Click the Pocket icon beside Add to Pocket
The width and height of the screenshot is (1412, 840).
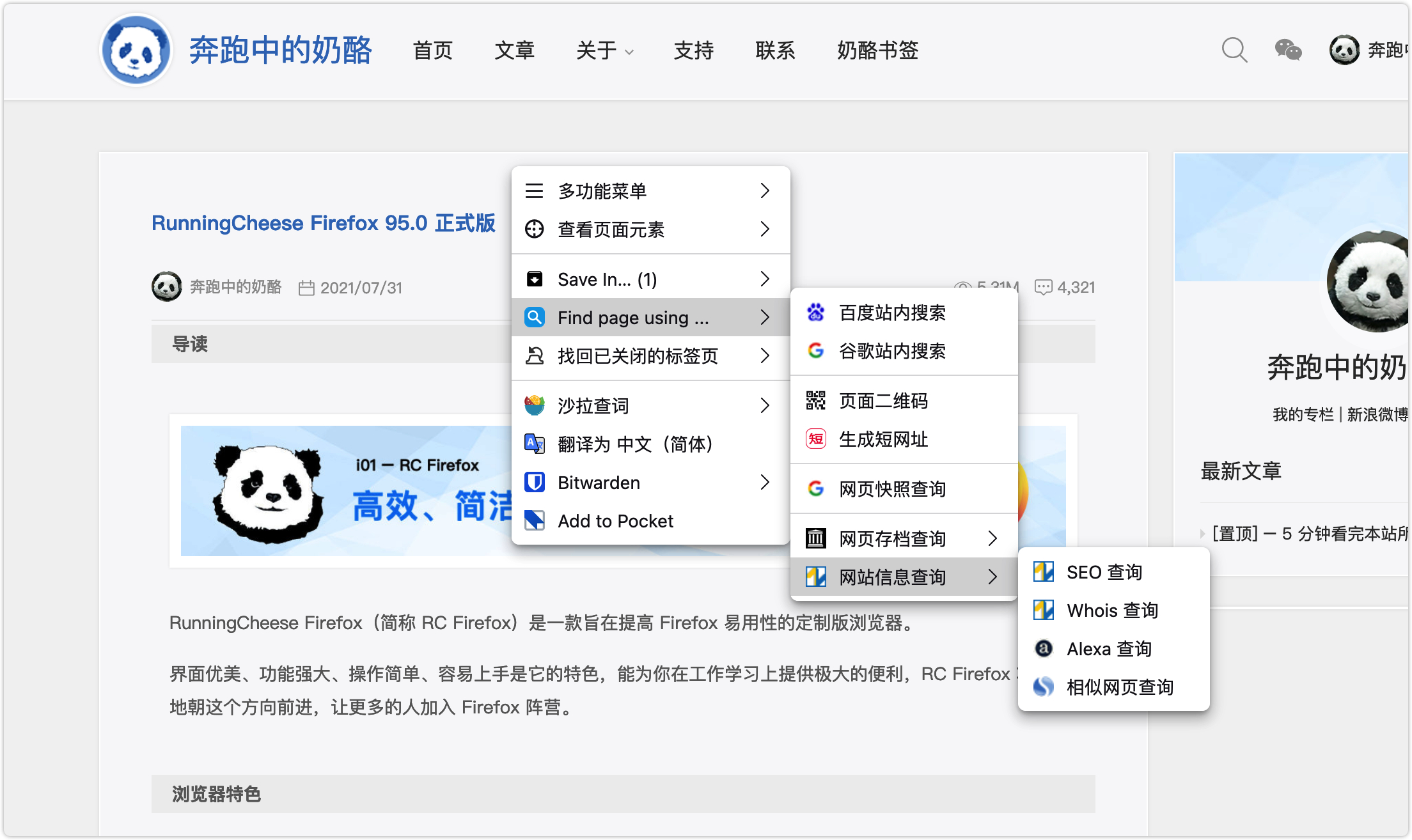click(x=535, y=521)
